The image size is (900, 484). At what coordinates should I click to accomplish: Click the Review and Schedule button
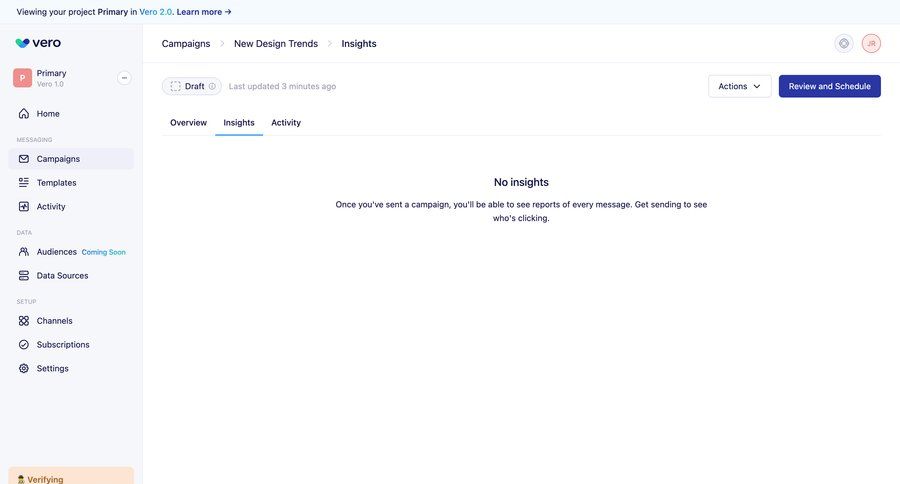coord(829,86)
